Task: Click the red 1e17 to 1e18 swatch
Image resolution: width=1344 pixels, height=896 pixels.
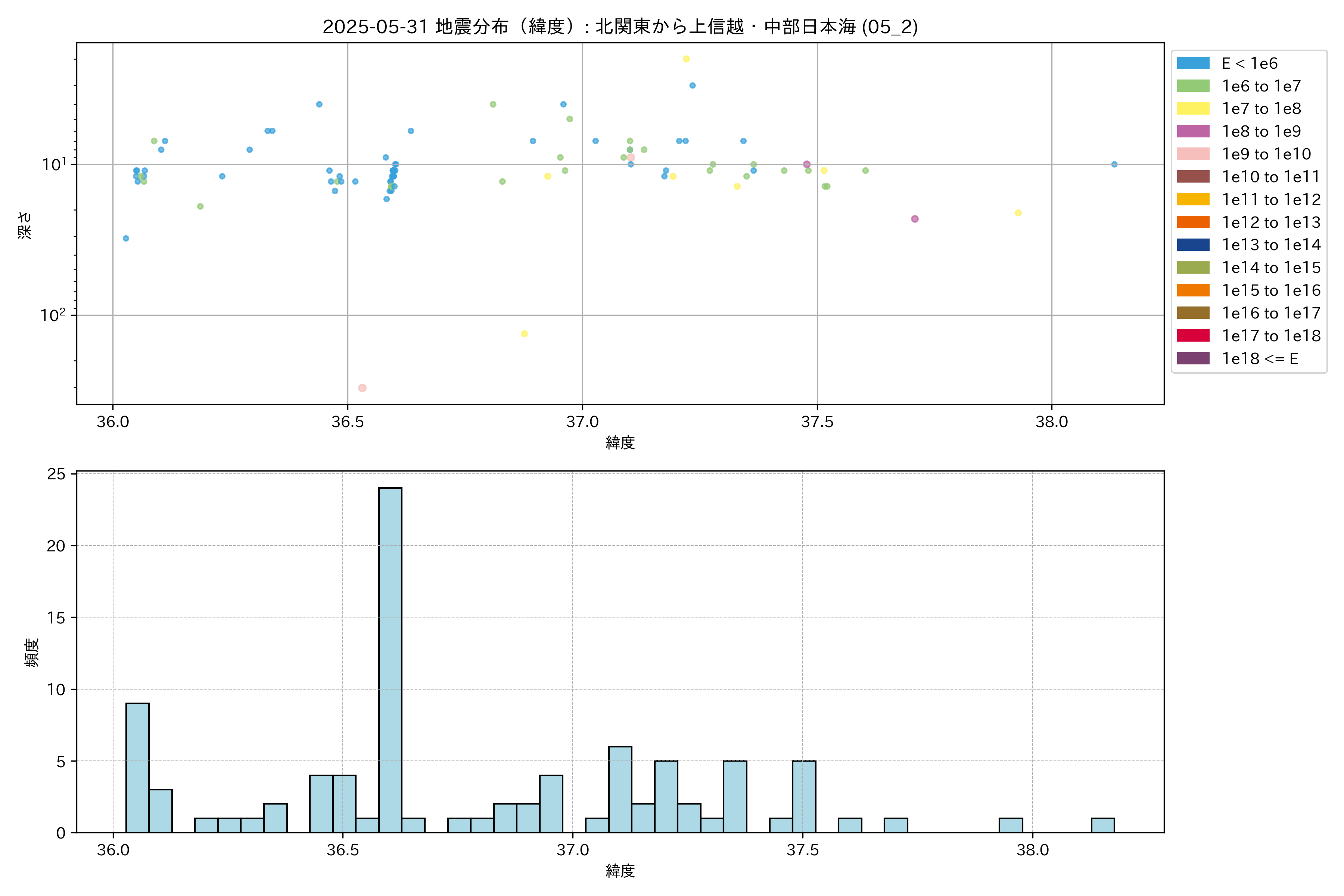Action: point(1192,336)
